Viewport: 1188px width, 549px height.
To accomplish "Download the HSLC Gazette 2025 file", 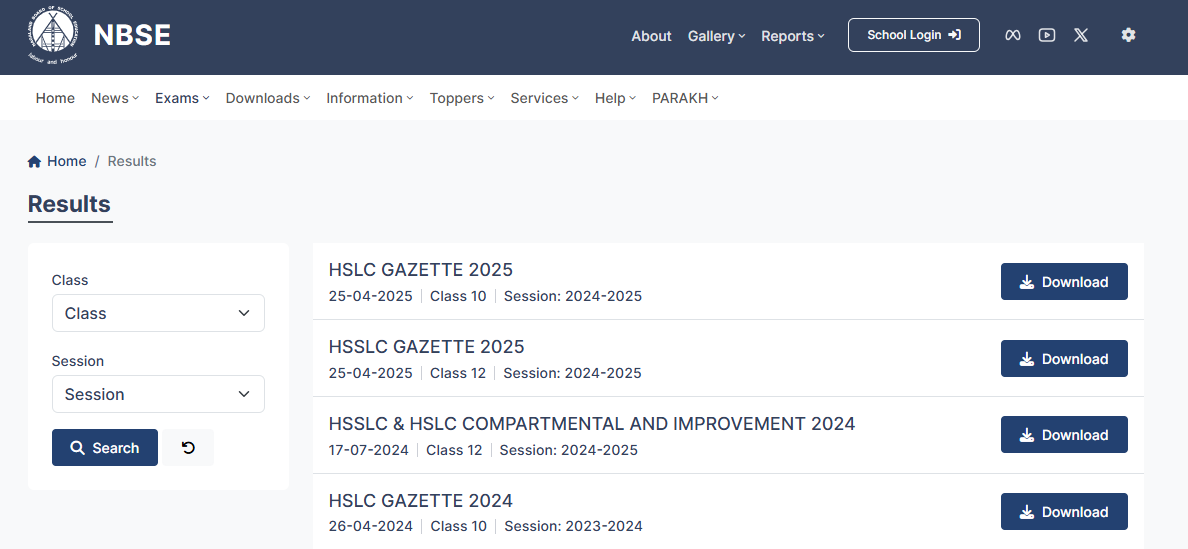I will pos(1064,282).
